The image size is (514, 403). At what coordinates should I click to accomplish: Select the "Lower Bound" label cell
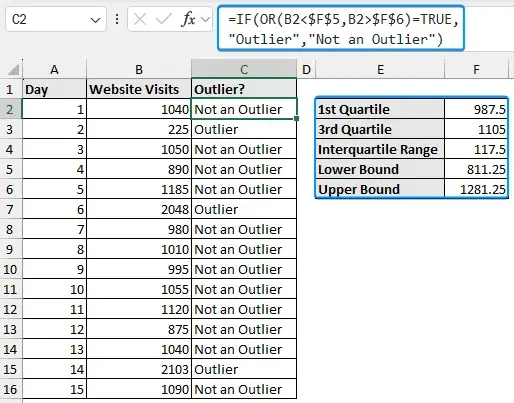[380, 169]
